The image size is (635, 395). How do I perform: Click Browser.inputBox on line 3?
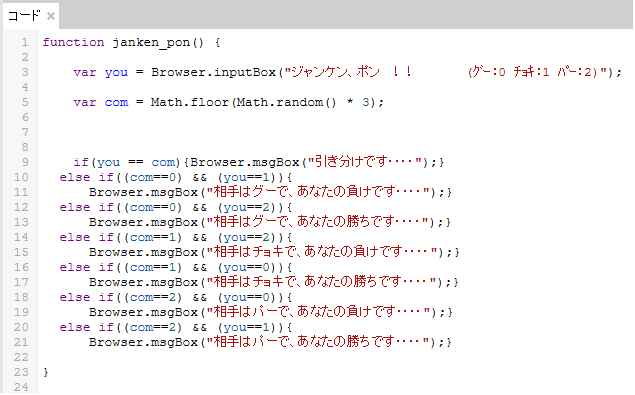point(213,72)
